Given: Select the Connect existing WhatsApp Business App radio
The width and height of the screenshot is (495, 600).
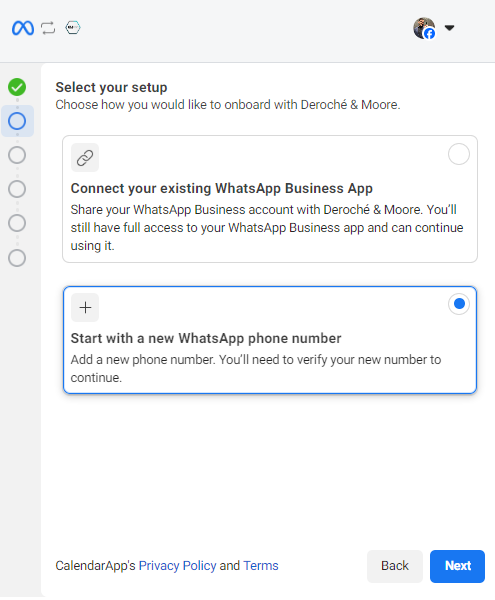Looking at the screenshot, I should coord(459,154).
